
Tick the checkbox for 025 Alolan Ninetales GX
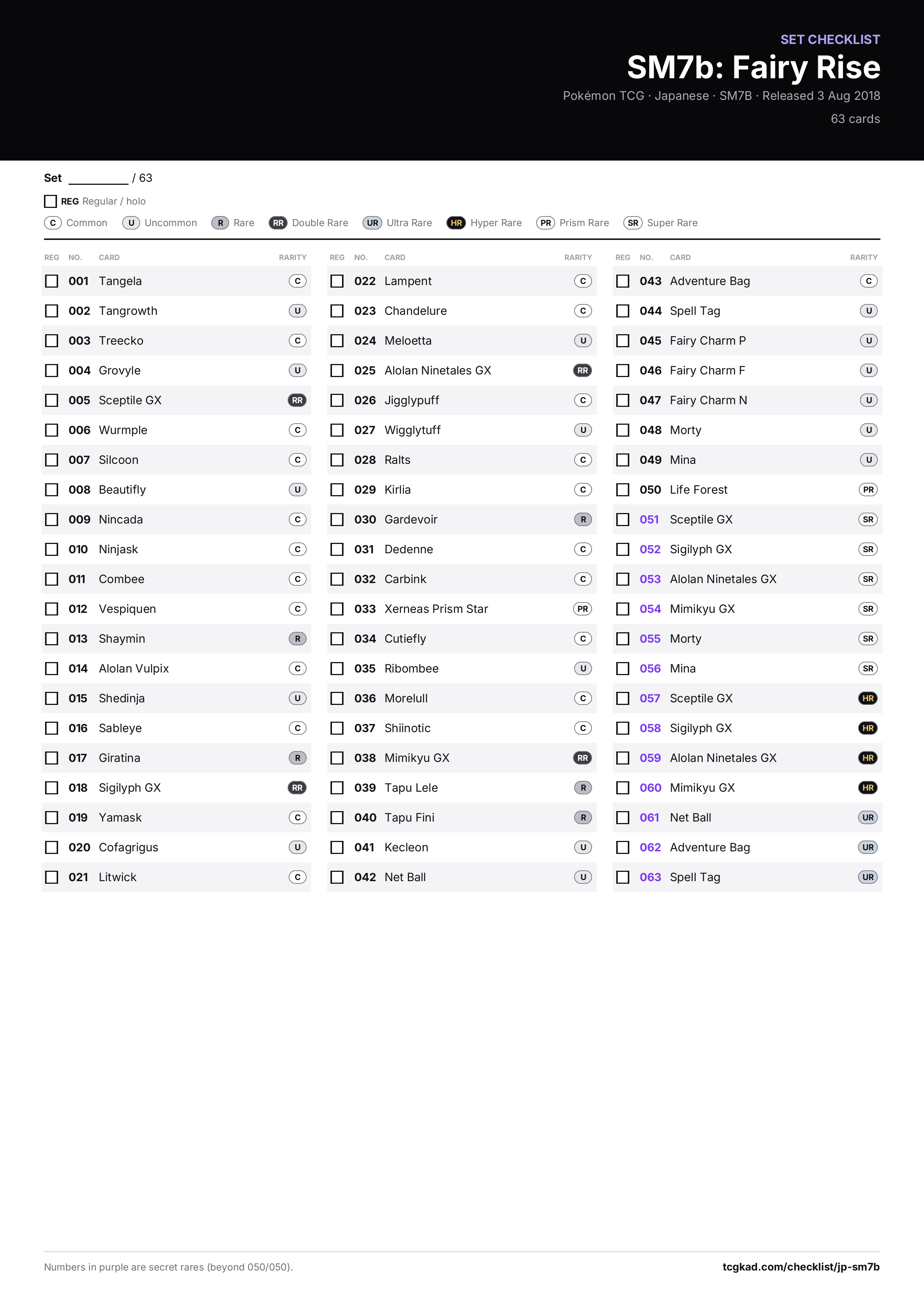337,371
